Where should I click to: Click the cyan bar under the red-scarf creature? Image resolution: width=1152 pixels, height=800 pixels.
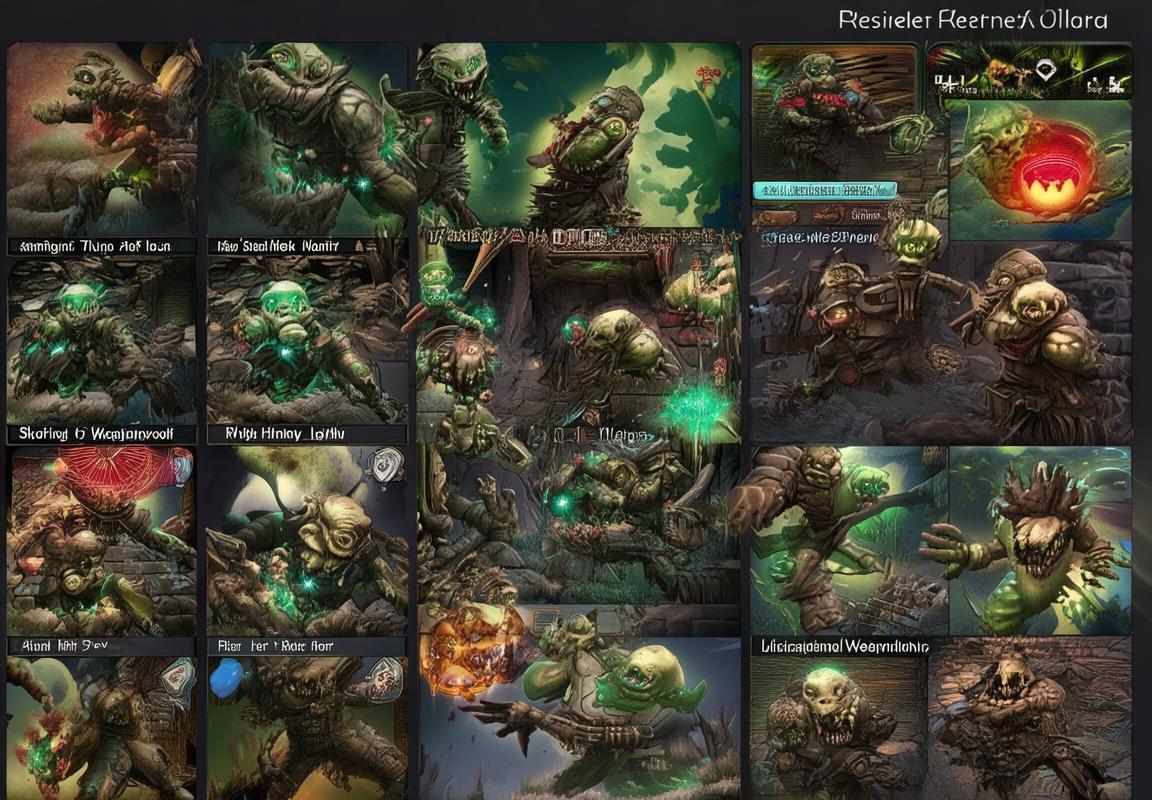tap(825, 191)
